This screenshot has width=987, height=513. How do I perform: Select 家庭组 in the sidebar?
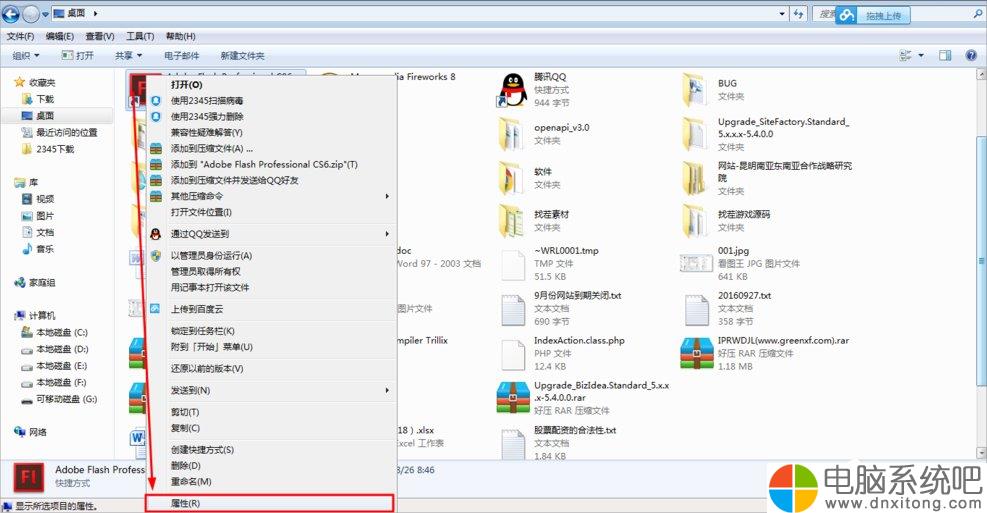pyautogui.click(x=35, y=283)
